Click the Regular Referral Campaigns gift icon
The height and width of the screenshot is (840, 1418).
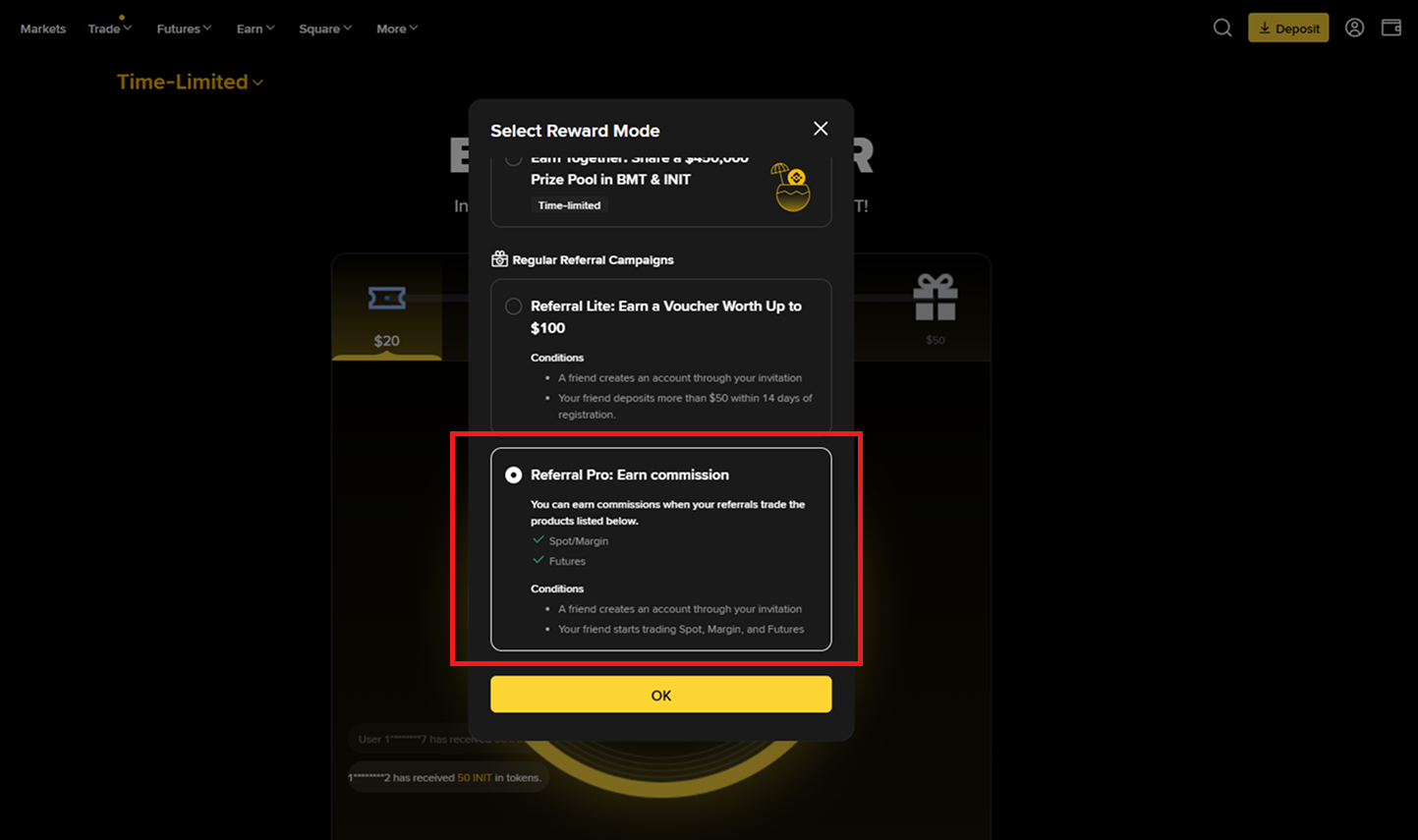(499, 259)
